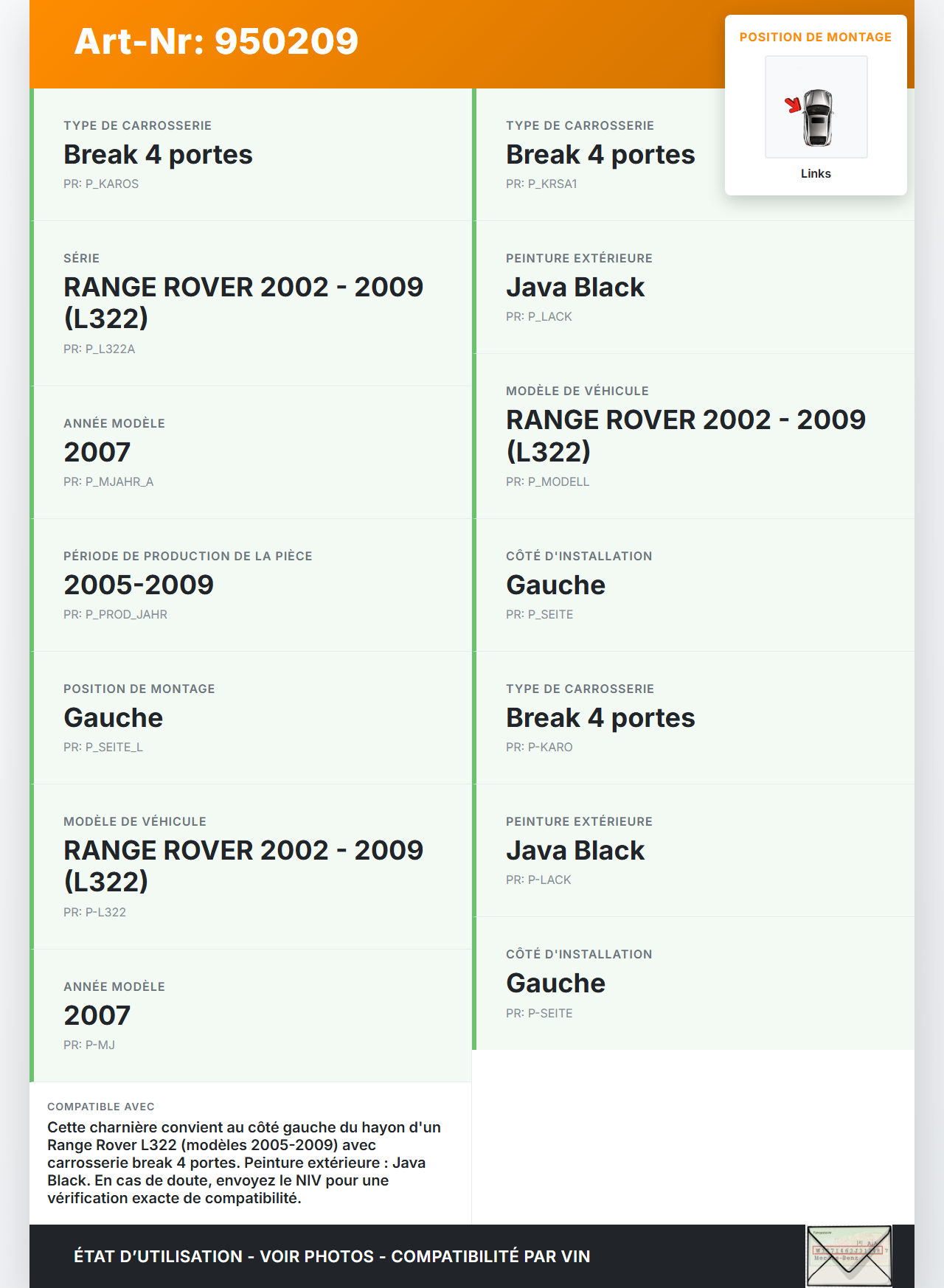Click the "PR: P-KARO" body type code
This screenshot has height=1288, width=944.
(539, 747)
